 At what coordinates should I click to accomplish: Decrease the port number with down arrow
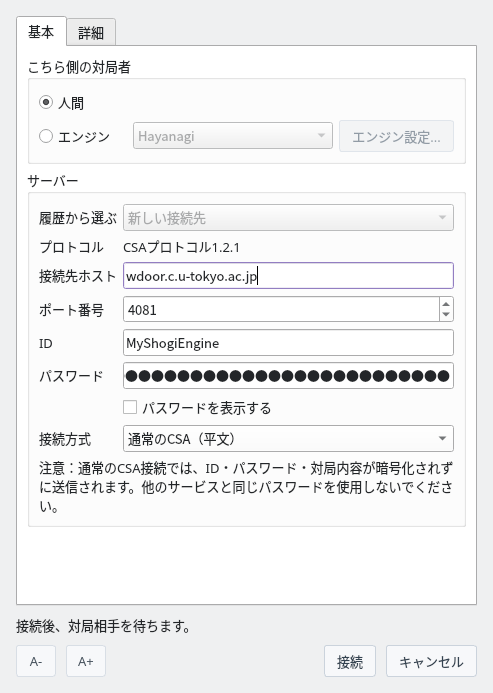pyautogui.click(x=446, y=315)
